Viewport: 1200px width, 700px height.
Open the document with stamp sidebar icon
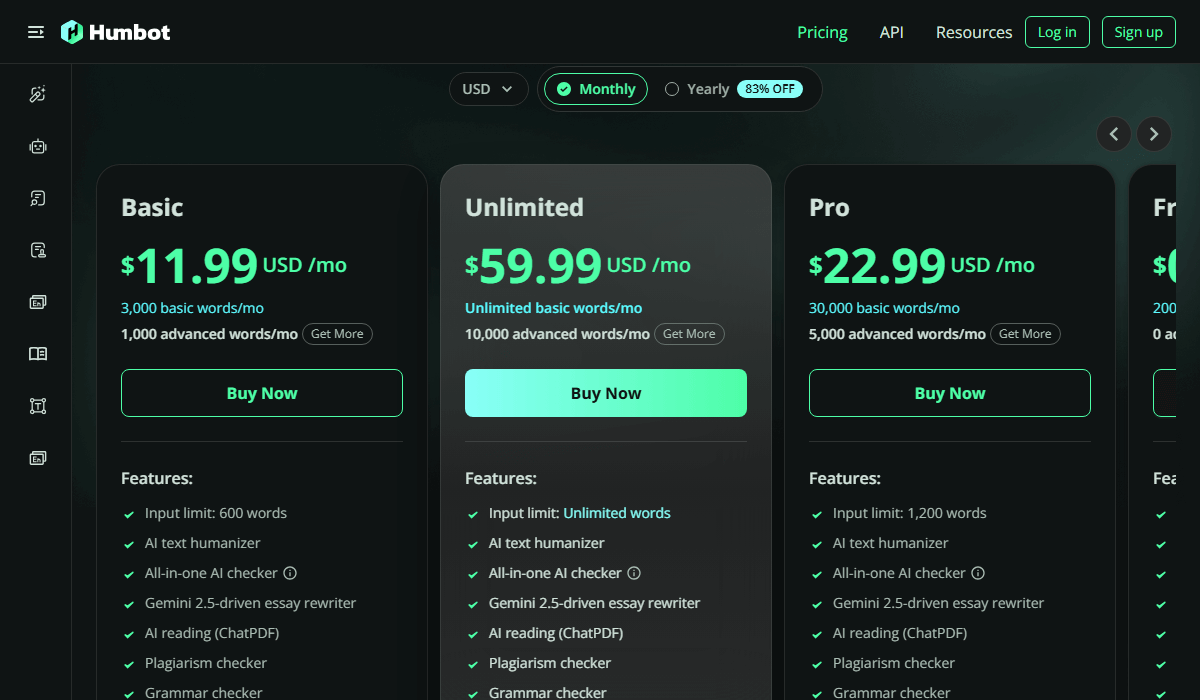(38, 250)
